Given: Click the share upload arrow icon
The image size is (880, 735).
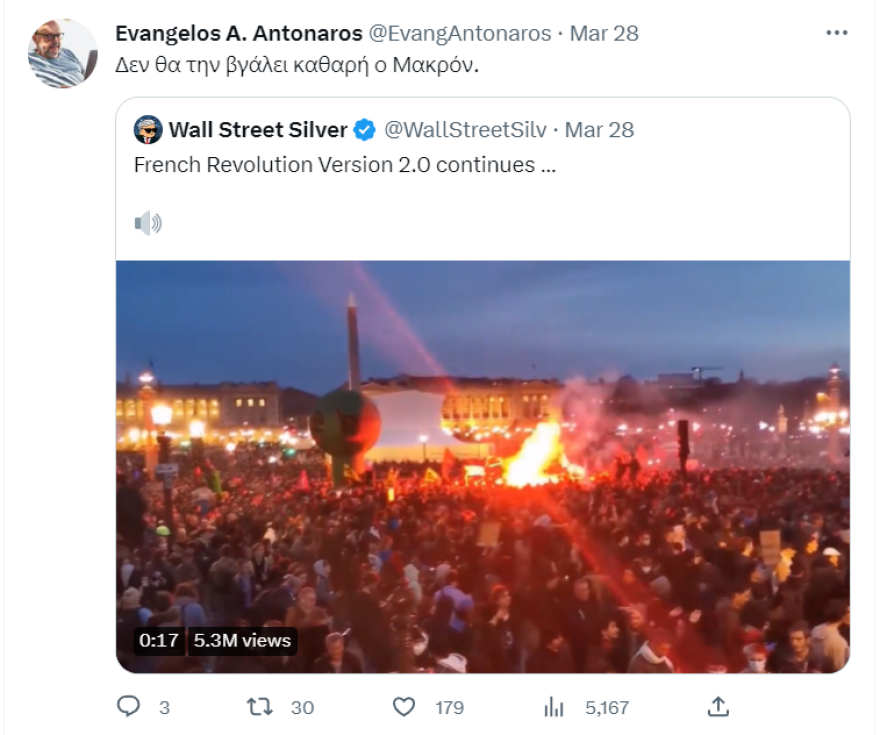Looking at the screenshot, I should [x=717, y=707].
